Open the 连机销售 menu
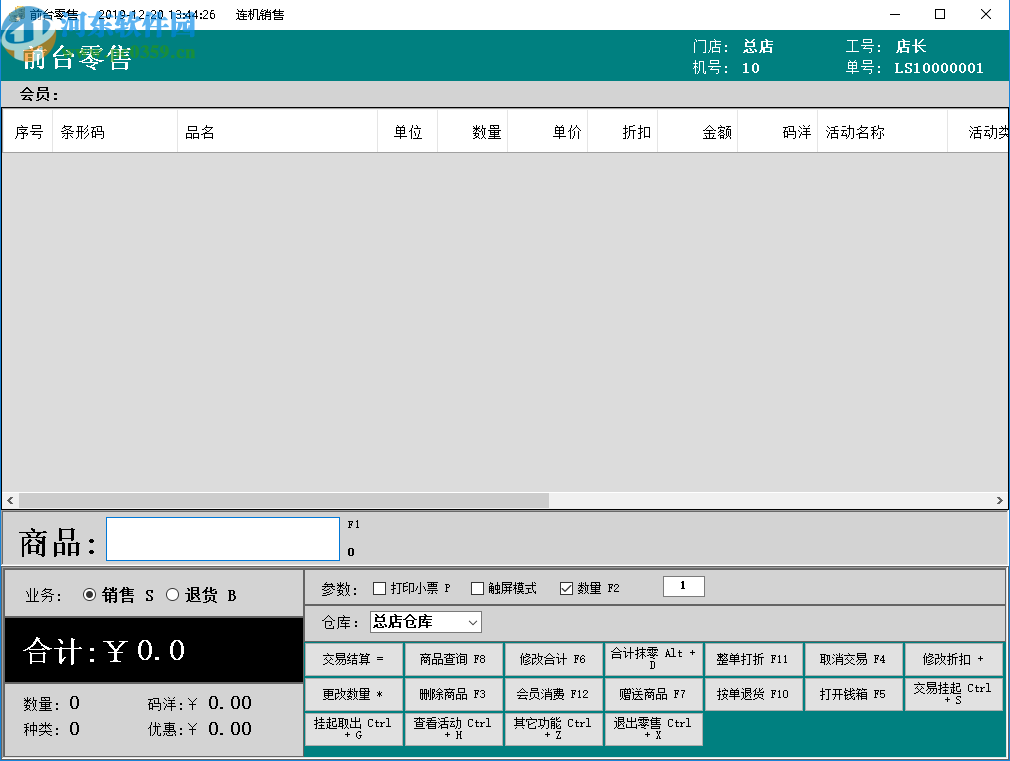This screenshot has width=1010, height=761. coord(260,15)
